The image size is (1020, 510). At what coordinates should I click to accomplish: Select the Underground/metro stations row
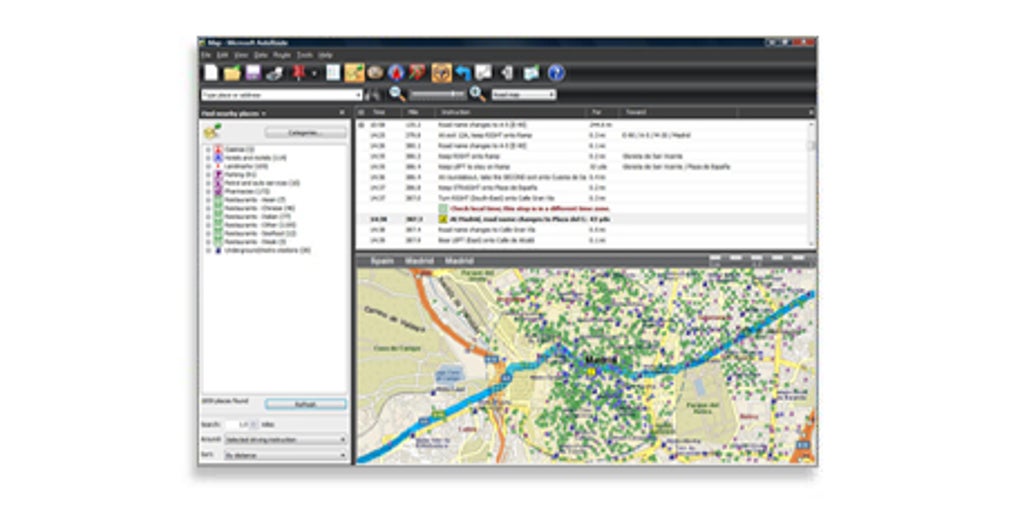[267, 250]
